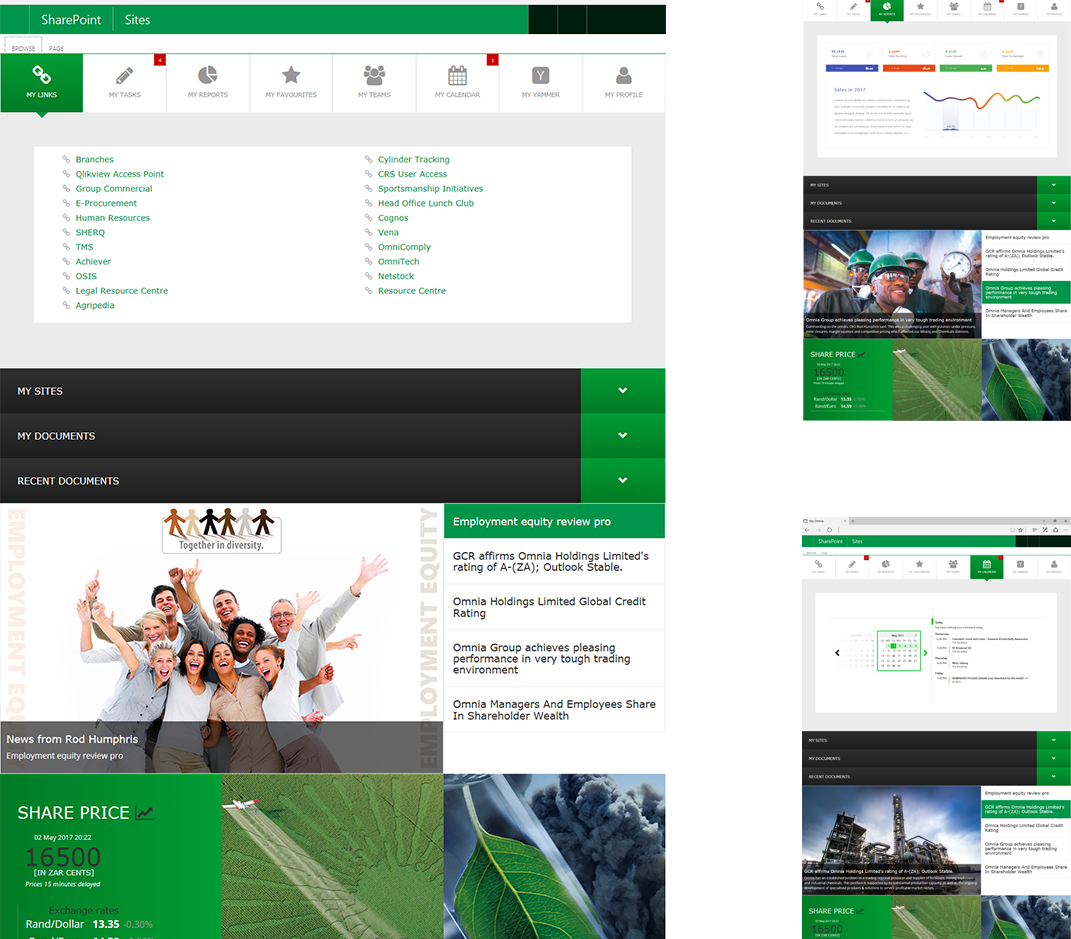Viewport: 1071px width, 939px height.
Task: Open the Qlikview Access Point link
Action: click(119, 174)
